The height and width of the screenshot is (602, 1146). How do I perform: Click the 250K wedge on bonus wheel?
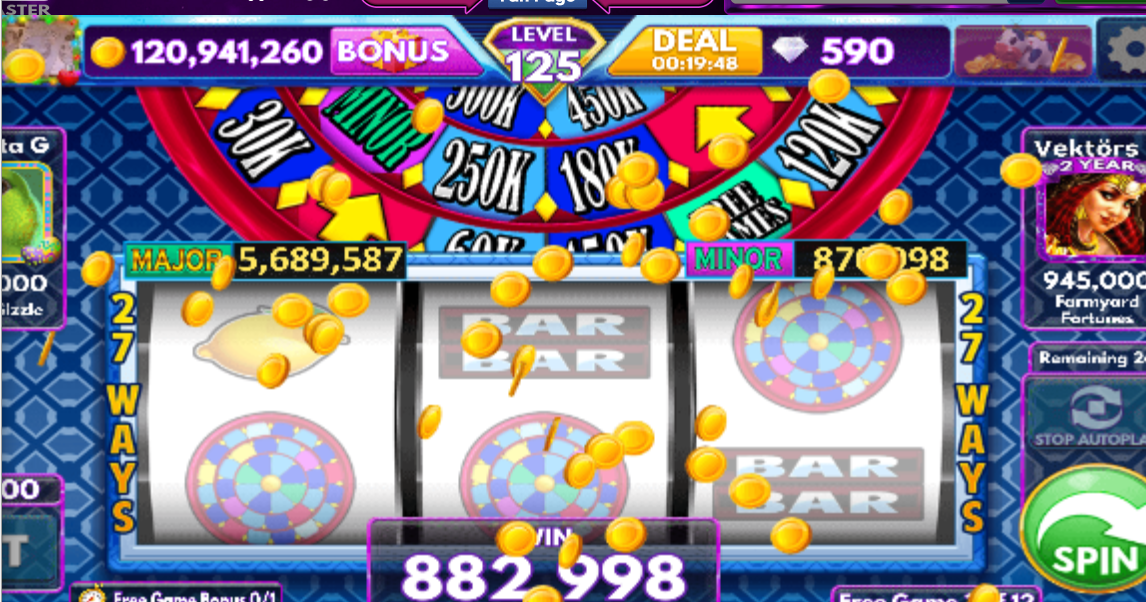[483, 176]
